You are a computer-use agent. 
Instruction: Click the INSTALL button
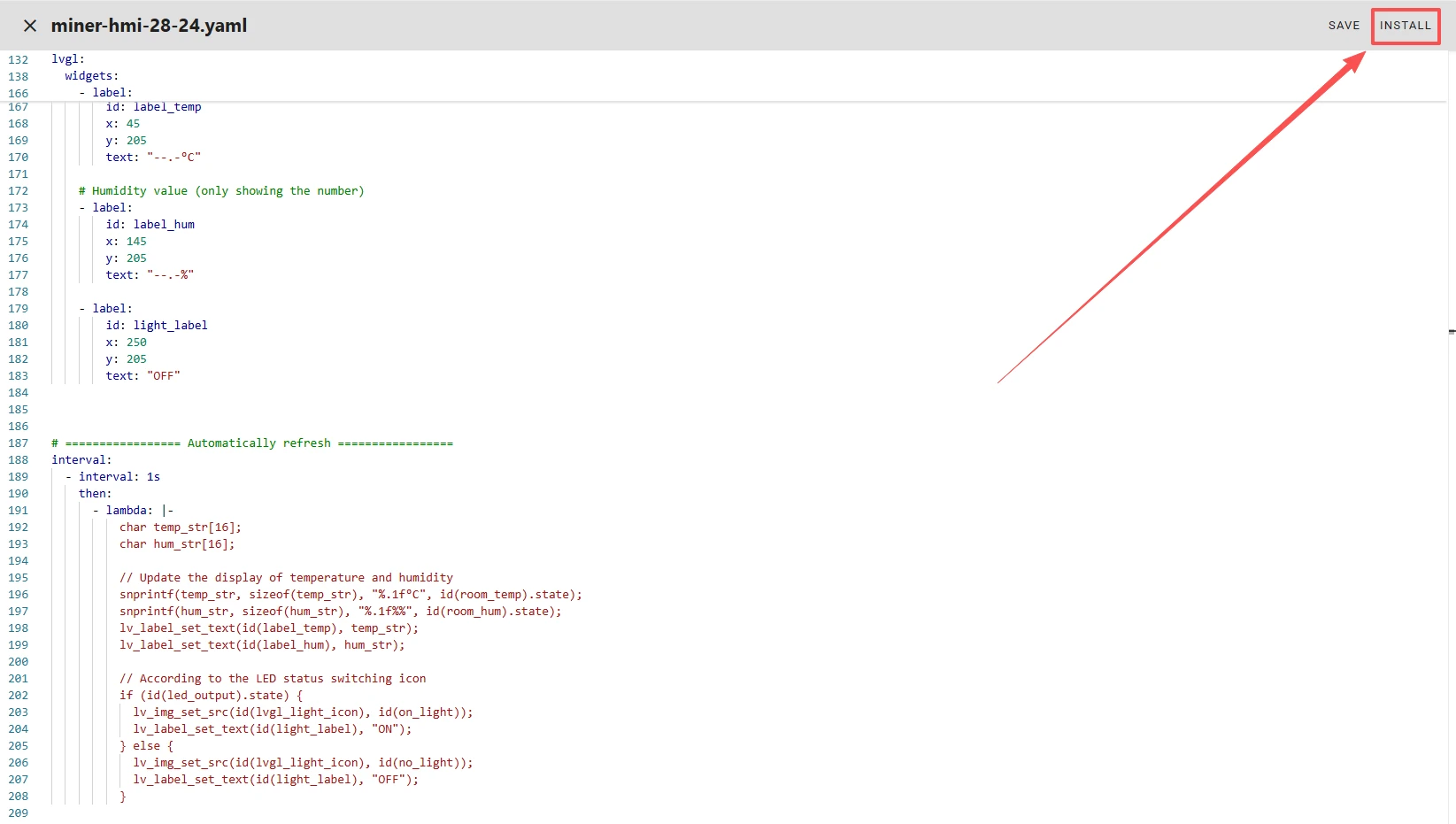point(1405,26)
